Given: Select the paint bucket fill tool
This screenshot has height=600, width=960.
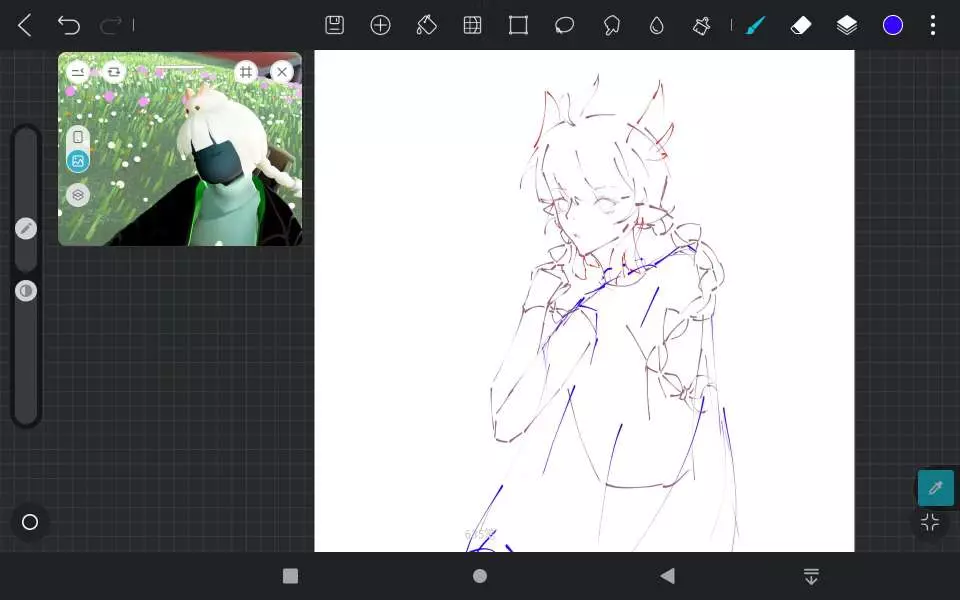Looking at the screenshot, I should coord(426,25).
